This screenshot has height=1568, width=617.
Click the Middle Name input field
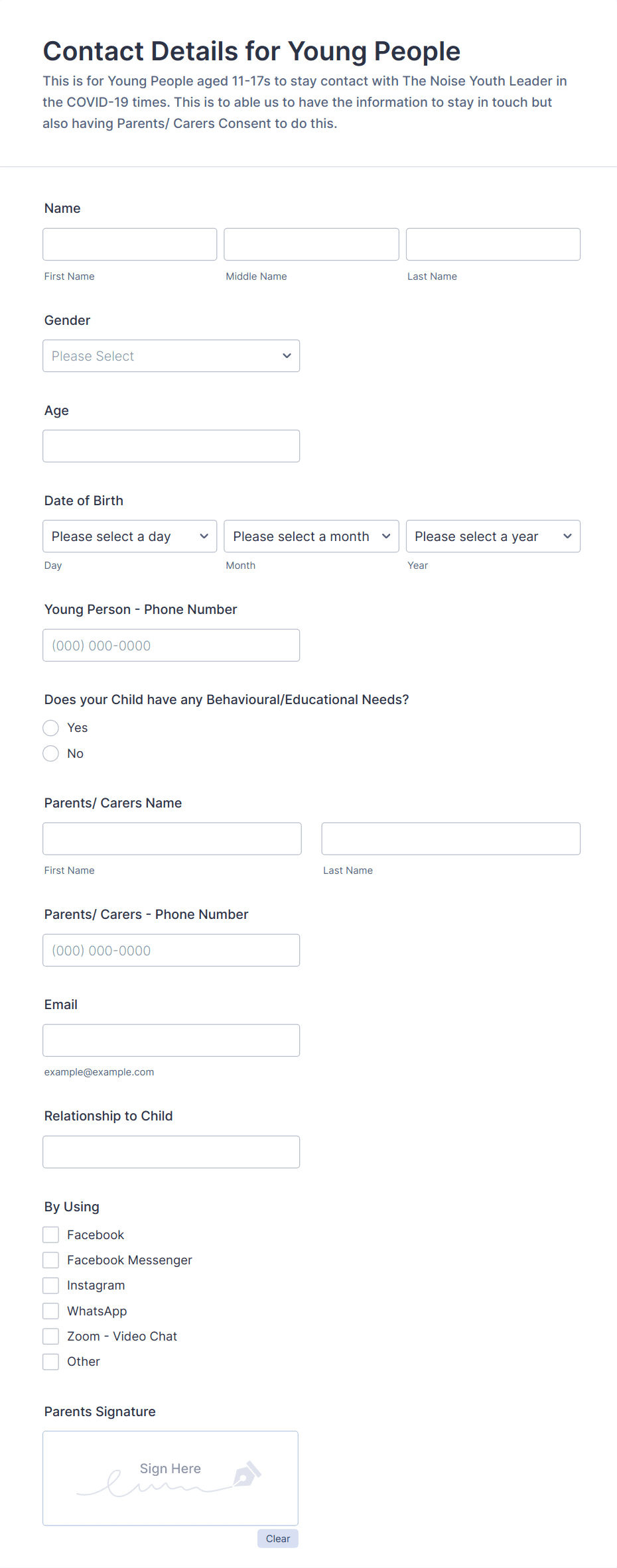310,244
